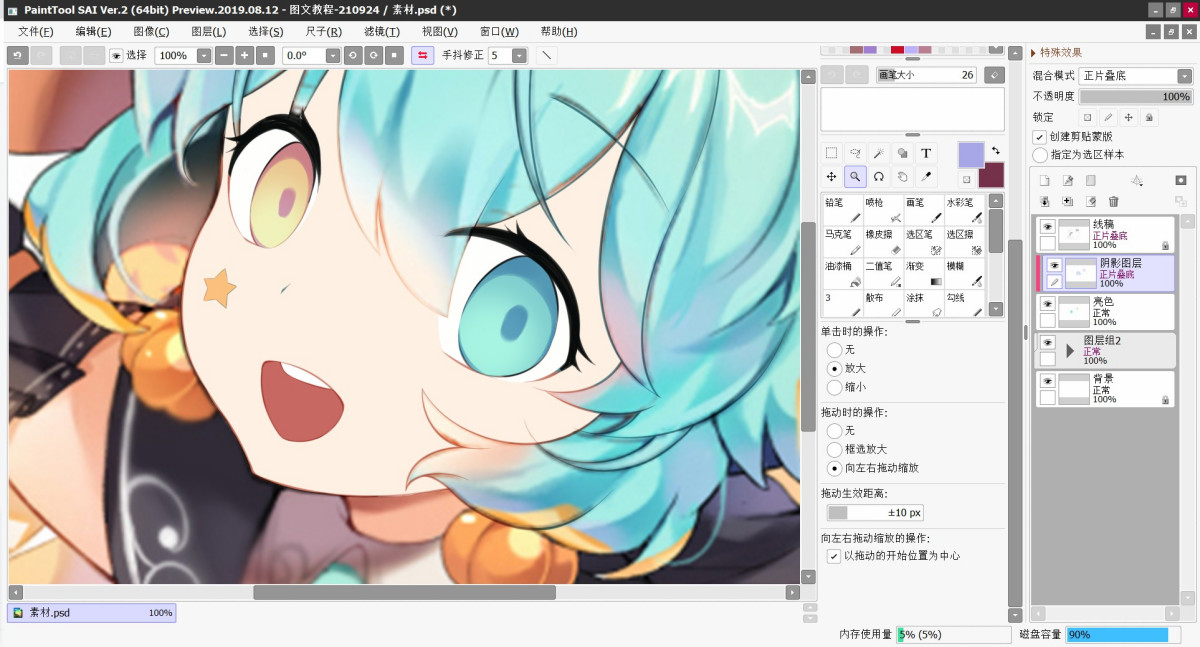Hide the 线稿 layer via eye icon
Screen dimensions: 1200x647
[1047, 227]
